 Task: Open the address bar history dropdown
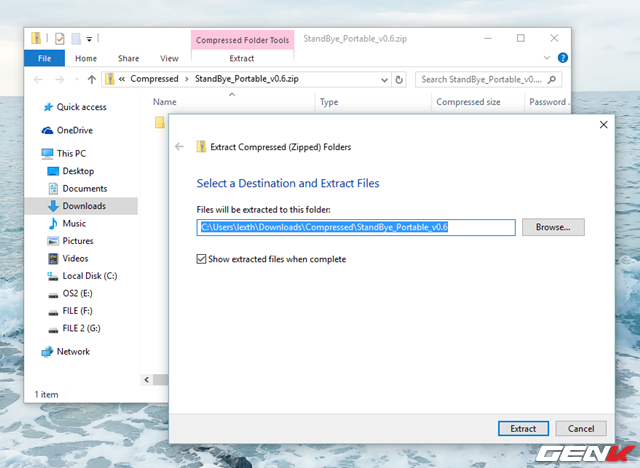[x=384, y=79]
